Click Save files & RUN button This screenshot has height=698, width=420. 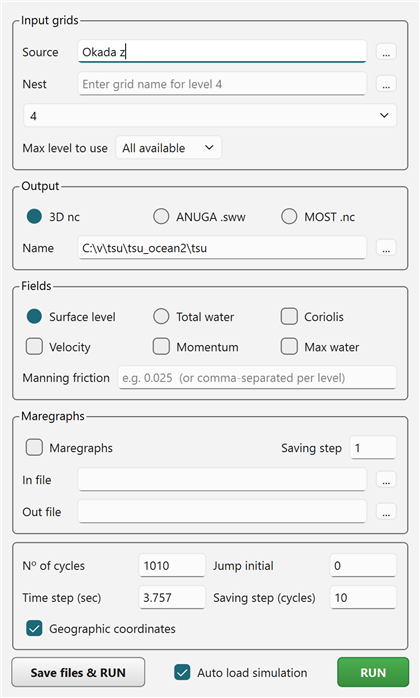click(78, 672)
